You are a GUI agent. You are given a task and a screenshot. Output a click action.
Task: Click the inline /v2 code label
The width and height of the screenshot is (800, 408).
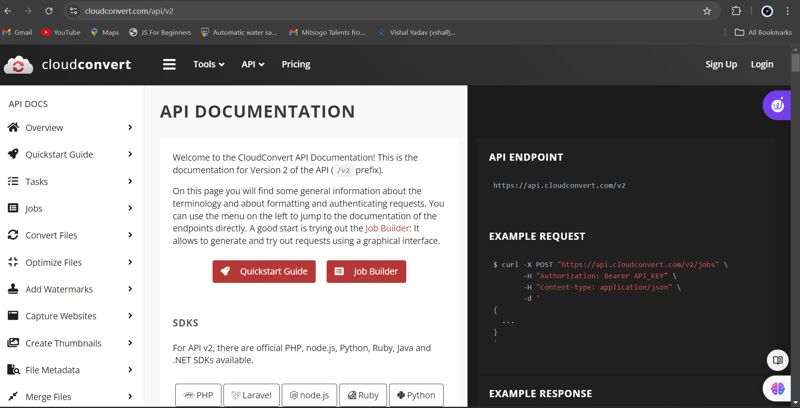(x=343, y=171)
